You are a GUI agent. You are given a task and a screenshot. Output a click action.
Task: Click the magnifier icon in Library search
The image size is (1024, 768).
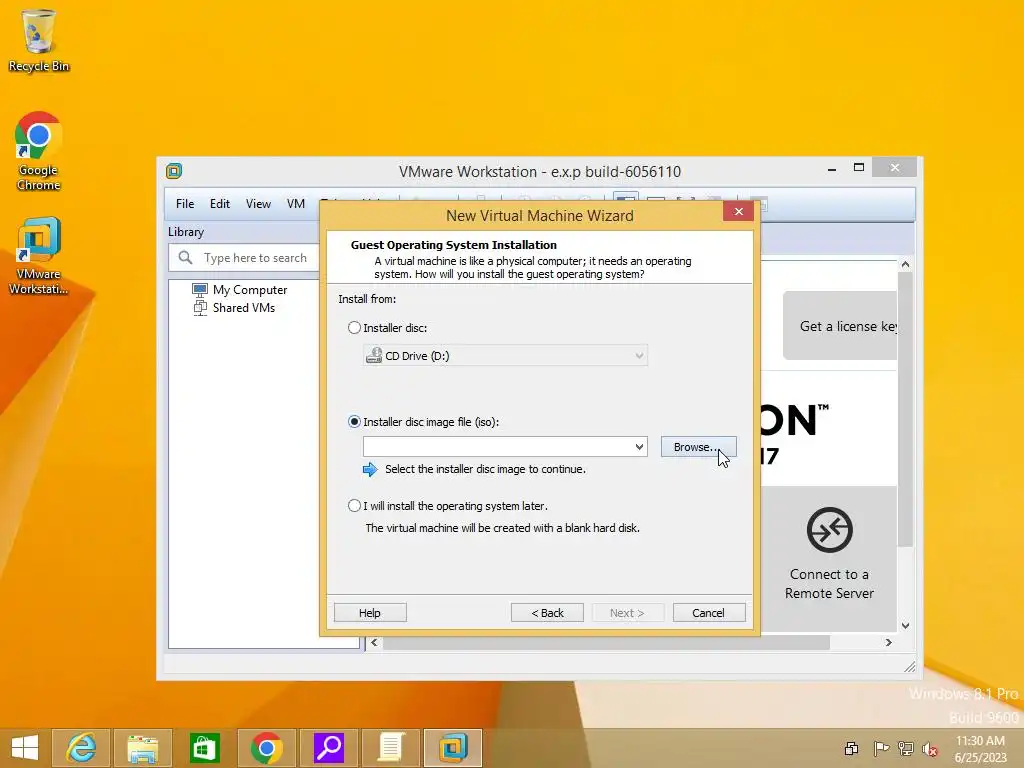point(185,258)
